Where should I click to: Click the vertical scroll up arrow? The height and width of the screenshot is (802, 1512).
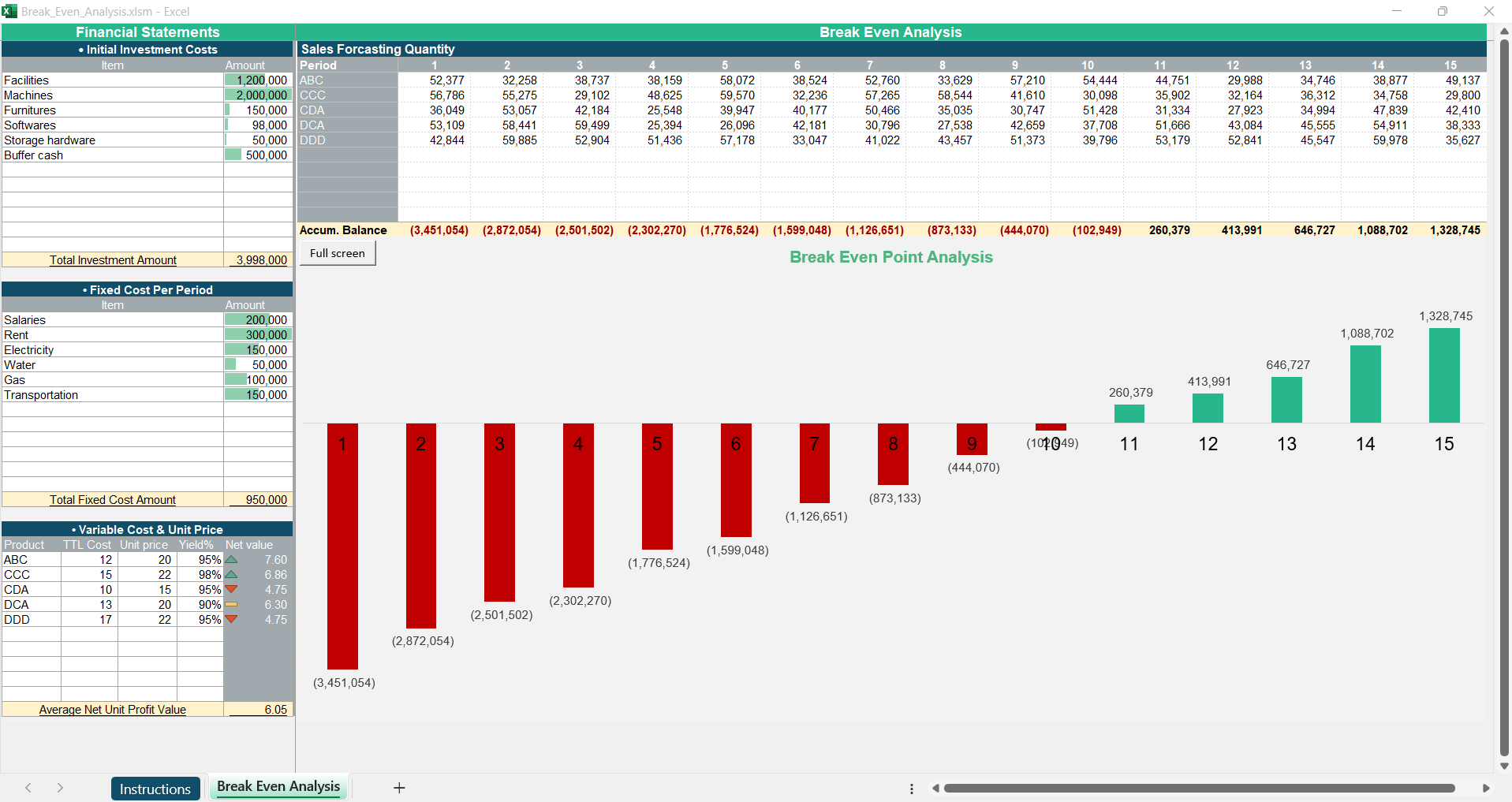tap(1504, 32)
